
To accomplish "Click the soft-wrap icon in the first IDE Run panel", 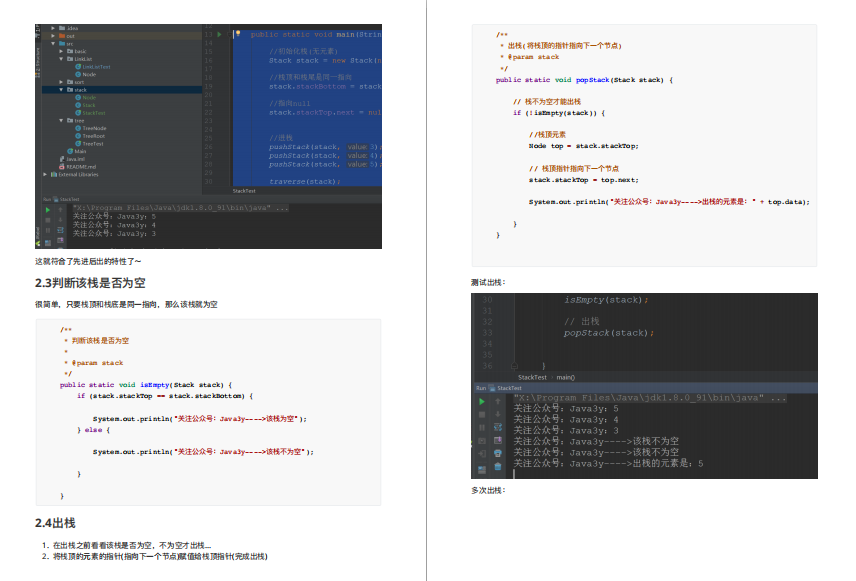I will pos(60,230).
